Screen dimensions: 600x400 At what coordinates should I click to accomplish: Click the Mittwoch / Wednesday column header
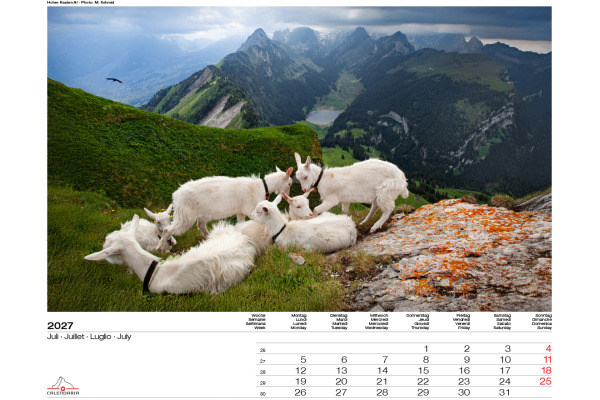pyautogui.click(x=377, y=322)
